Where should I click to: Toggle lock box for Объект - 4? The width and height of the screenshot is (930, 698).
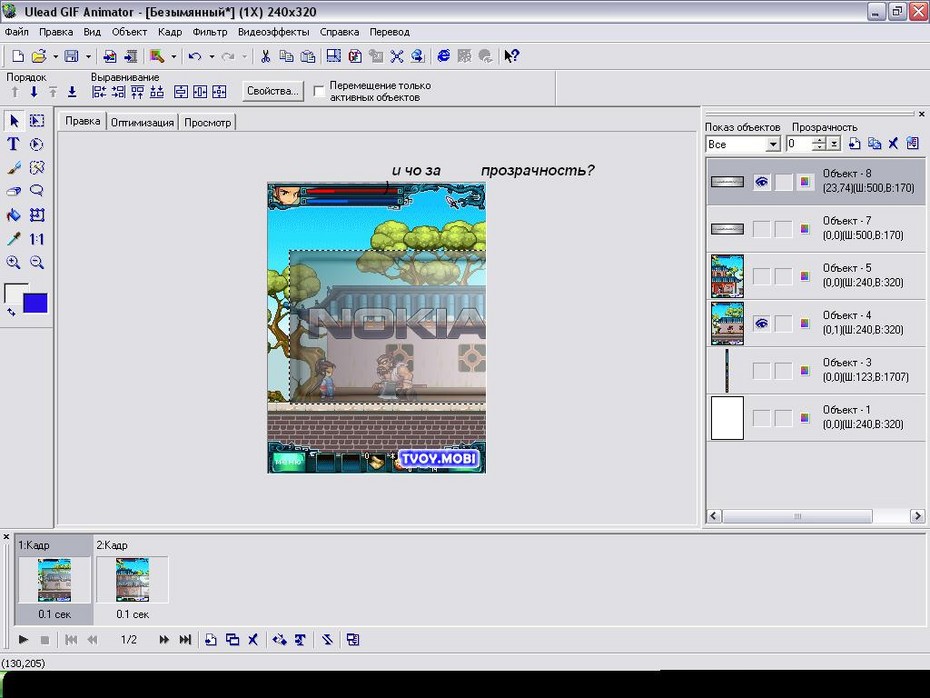[x=784, y=323]
